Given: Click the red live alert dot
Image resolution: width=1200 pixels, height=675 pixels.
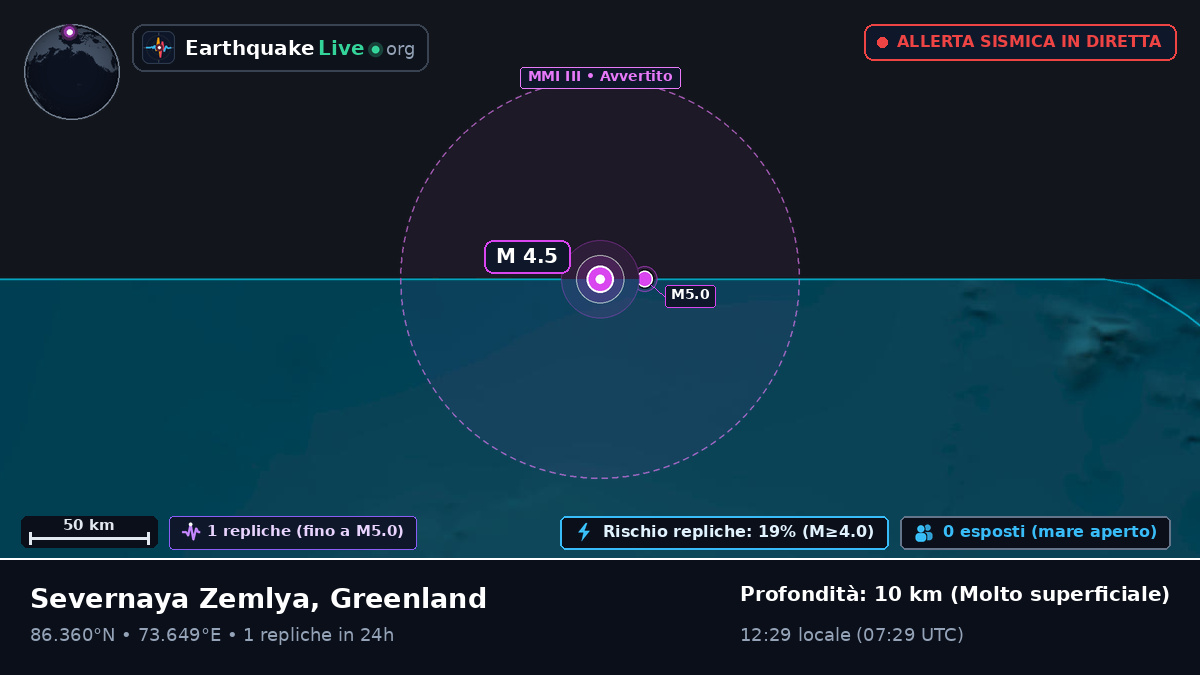Looking at the screenshot, I should pyautogui.click(x=882, y=42).
